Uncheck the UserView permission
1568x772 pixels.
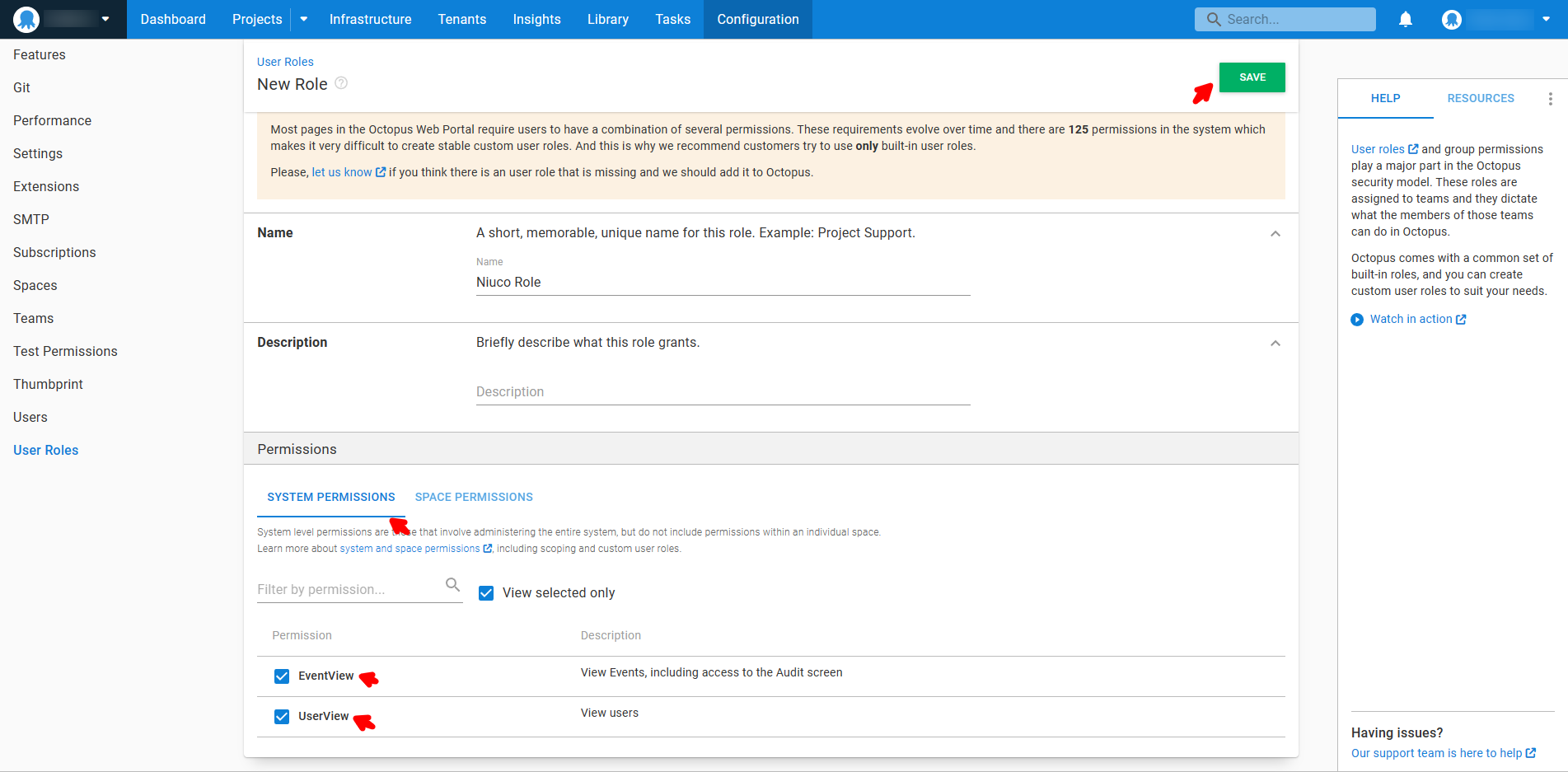(282, 717)
